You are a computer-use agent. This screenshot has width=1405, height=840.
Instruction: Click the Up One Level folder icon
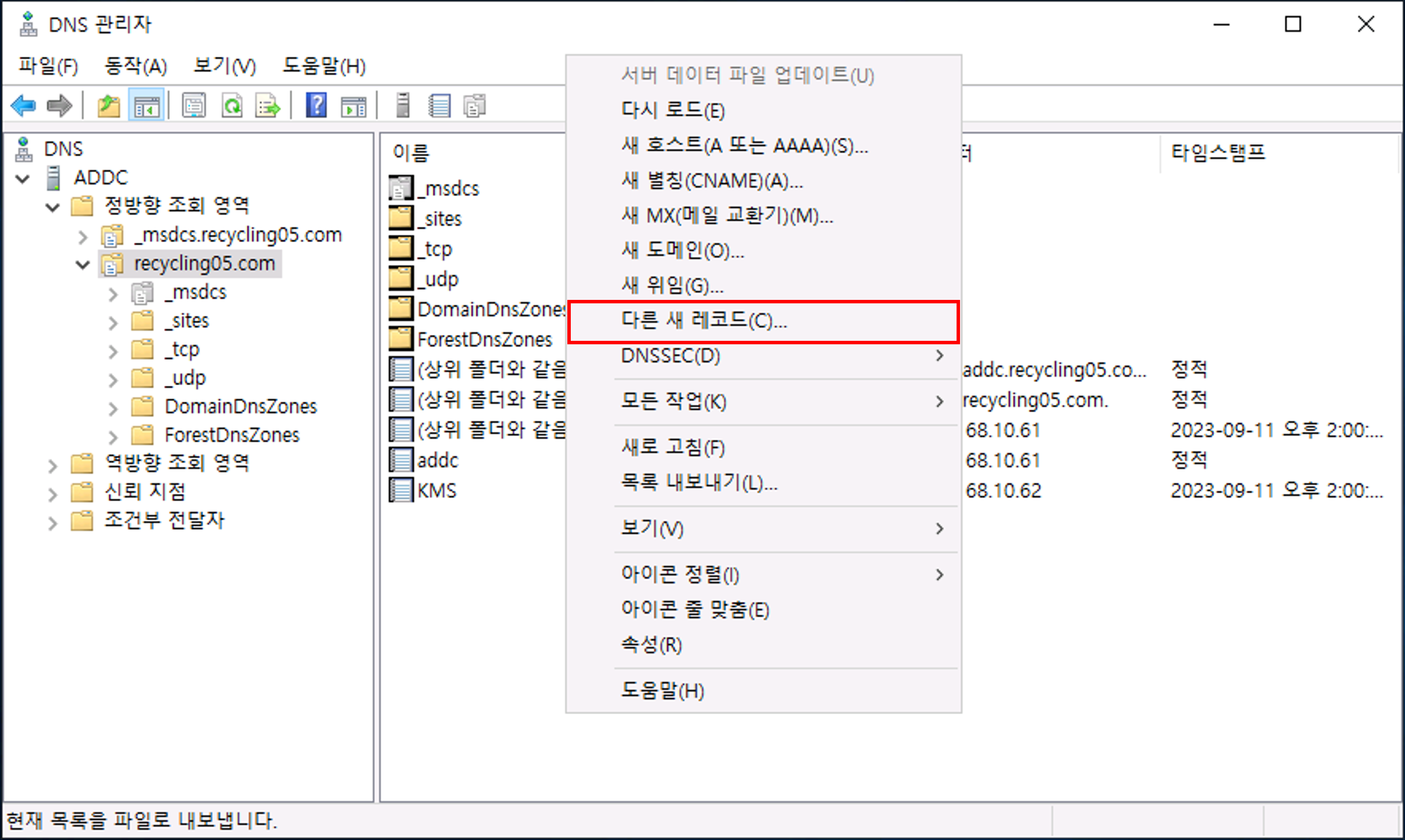click(108, 106)
